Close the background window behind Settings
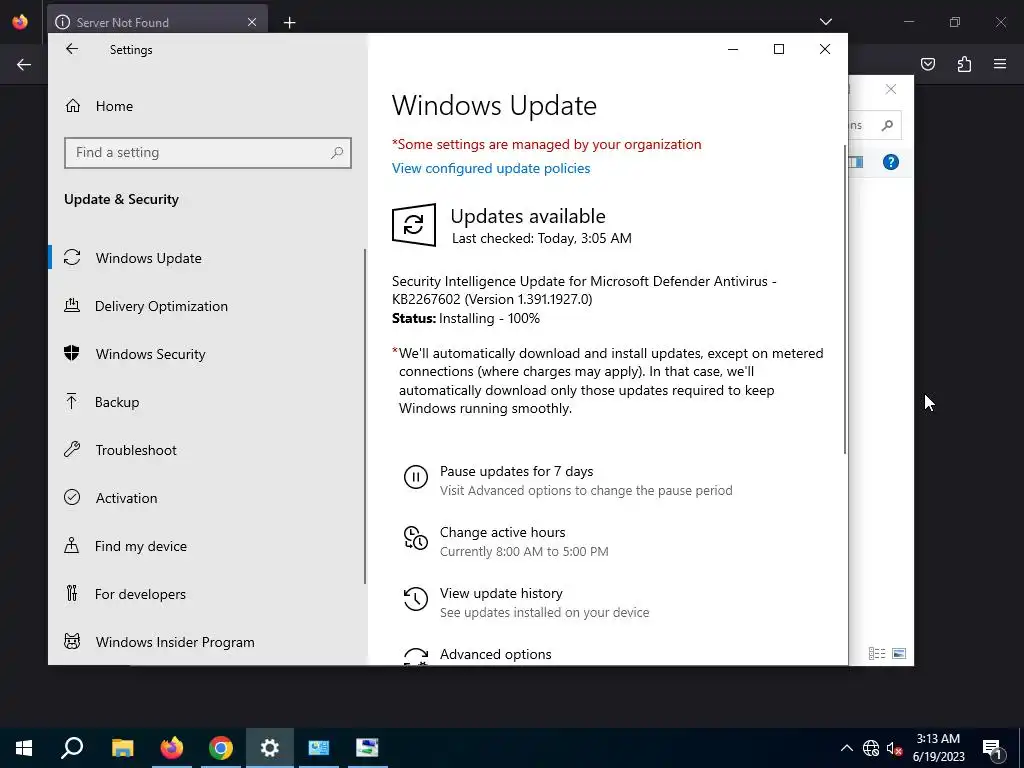1024x768 pixels. tap(891, 89)
